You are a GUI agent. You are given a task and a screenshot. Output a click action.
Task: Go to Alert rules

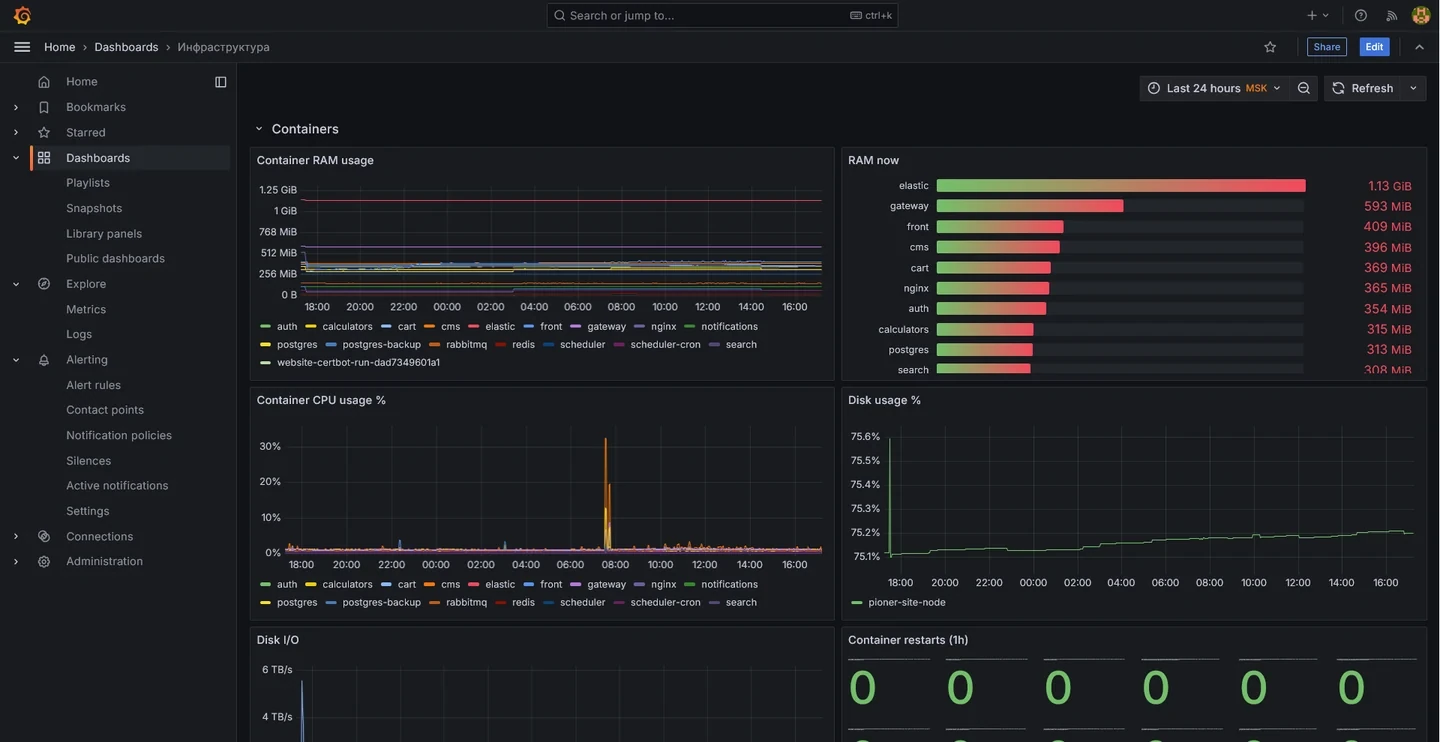pos(94,385)
